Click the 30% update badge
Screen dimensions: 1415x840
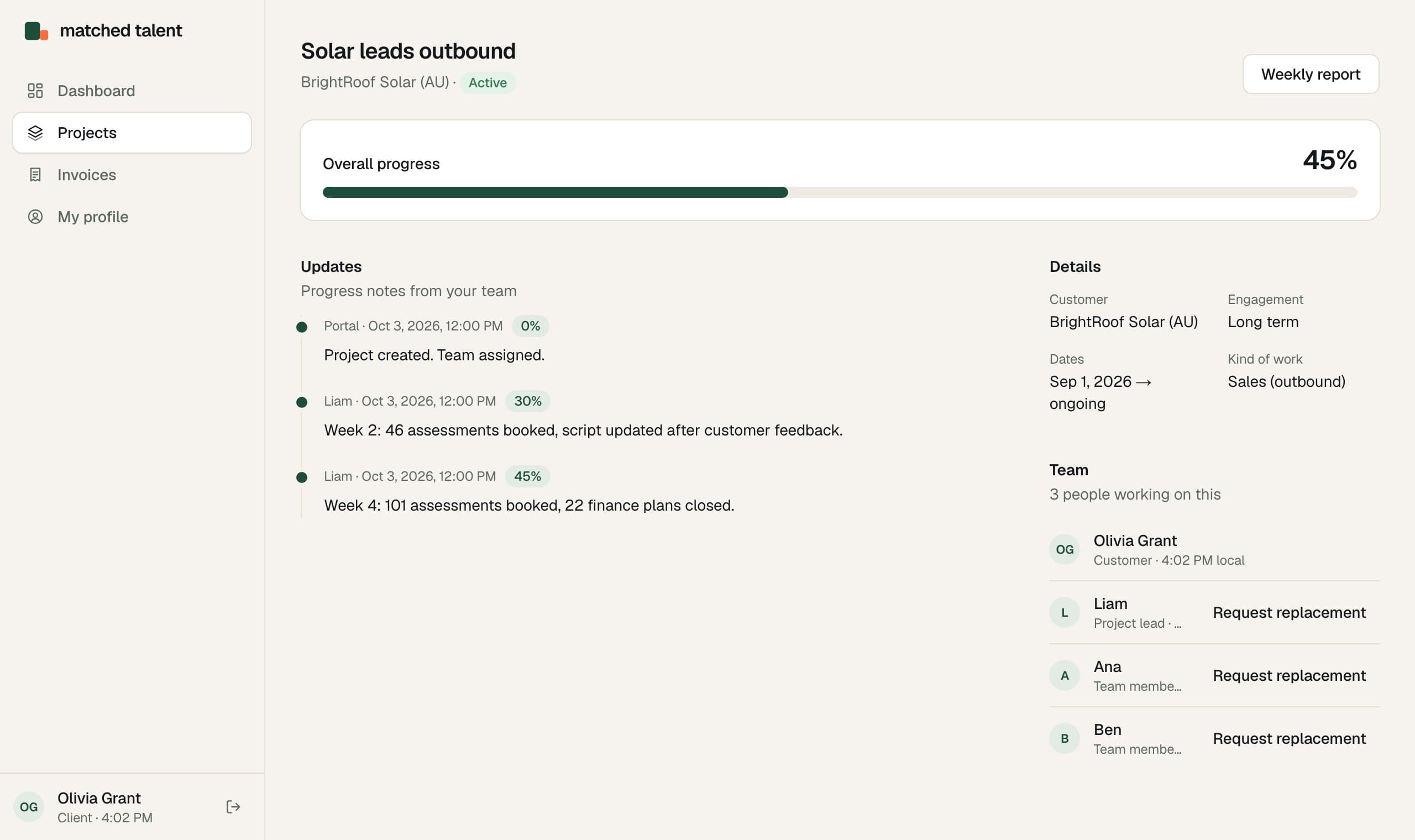coord(527,401)
